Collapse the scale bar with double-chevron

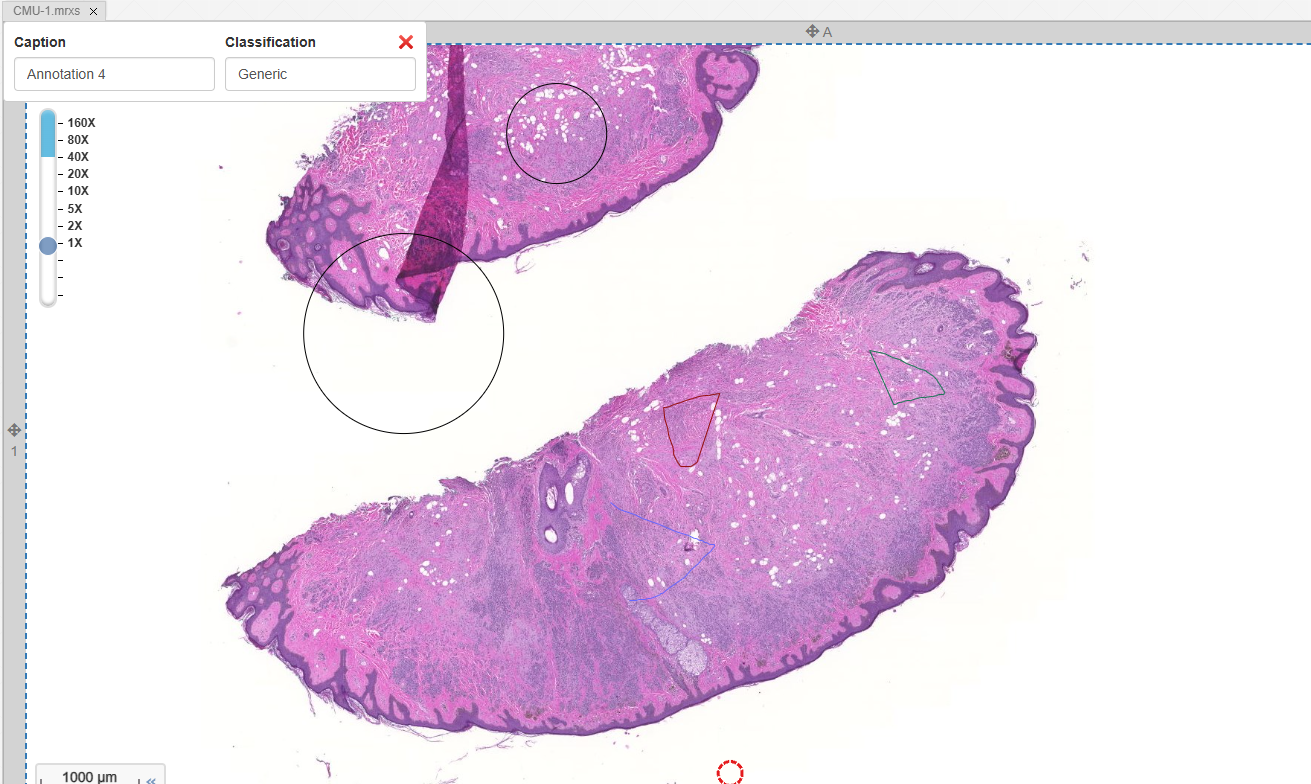click(x=151, y=779)
